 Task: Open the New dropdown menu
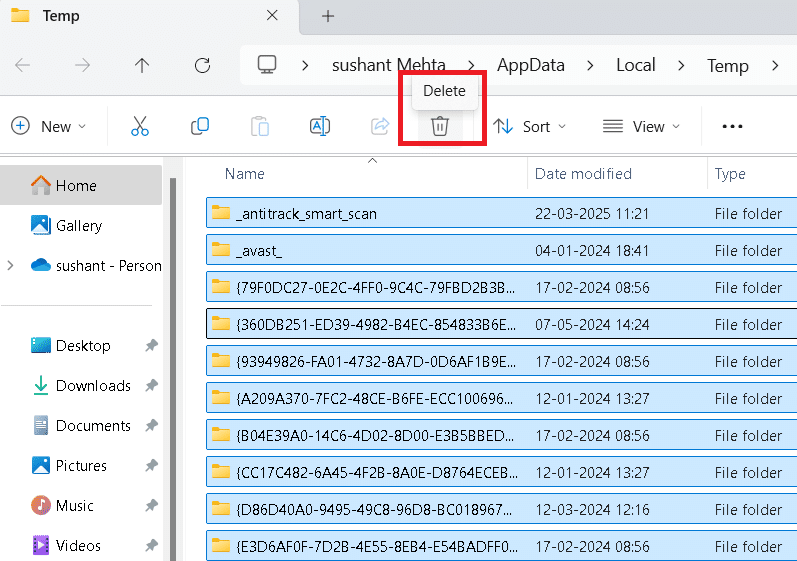pos(48,126)
